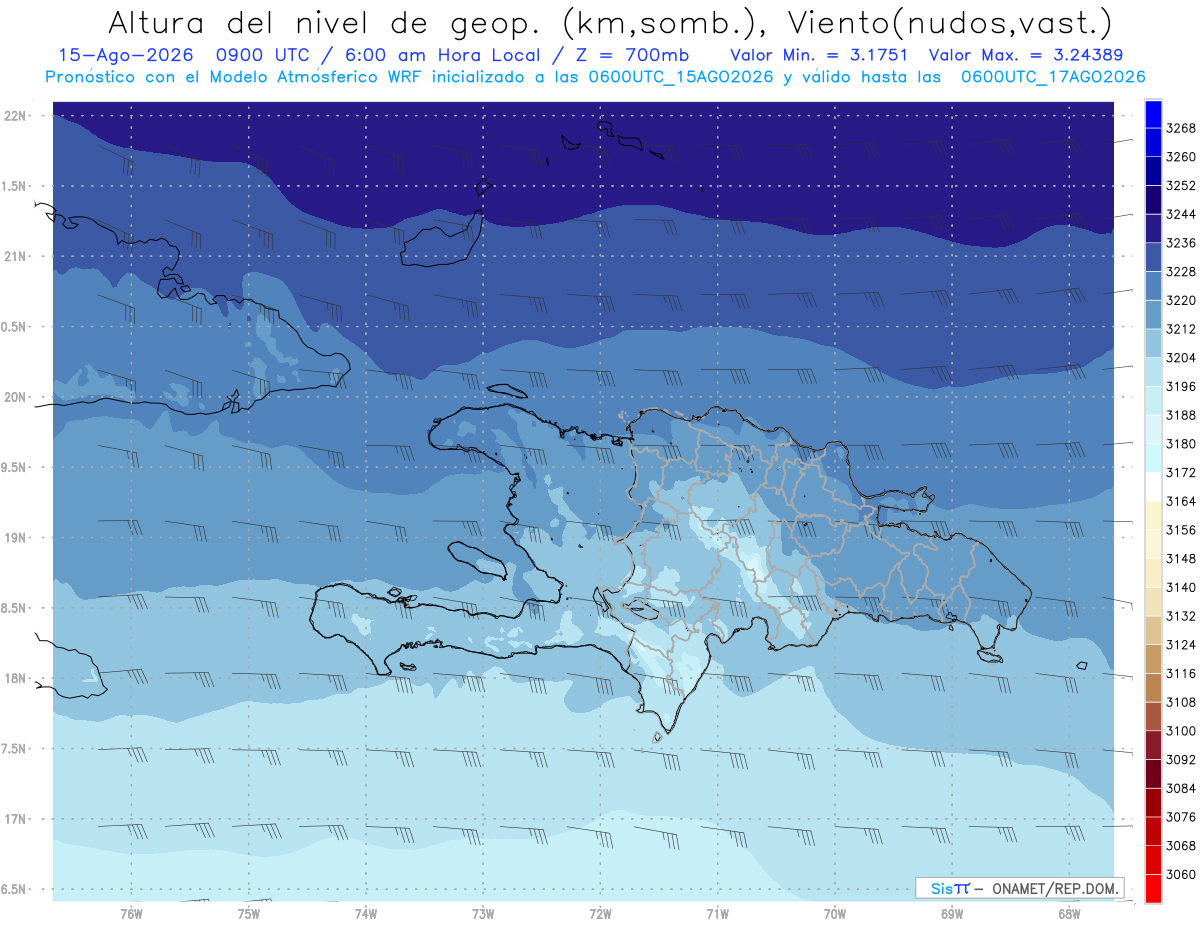
Task: Select the color swatch between 3076 and 3068
Action: tap(1152, 832)
